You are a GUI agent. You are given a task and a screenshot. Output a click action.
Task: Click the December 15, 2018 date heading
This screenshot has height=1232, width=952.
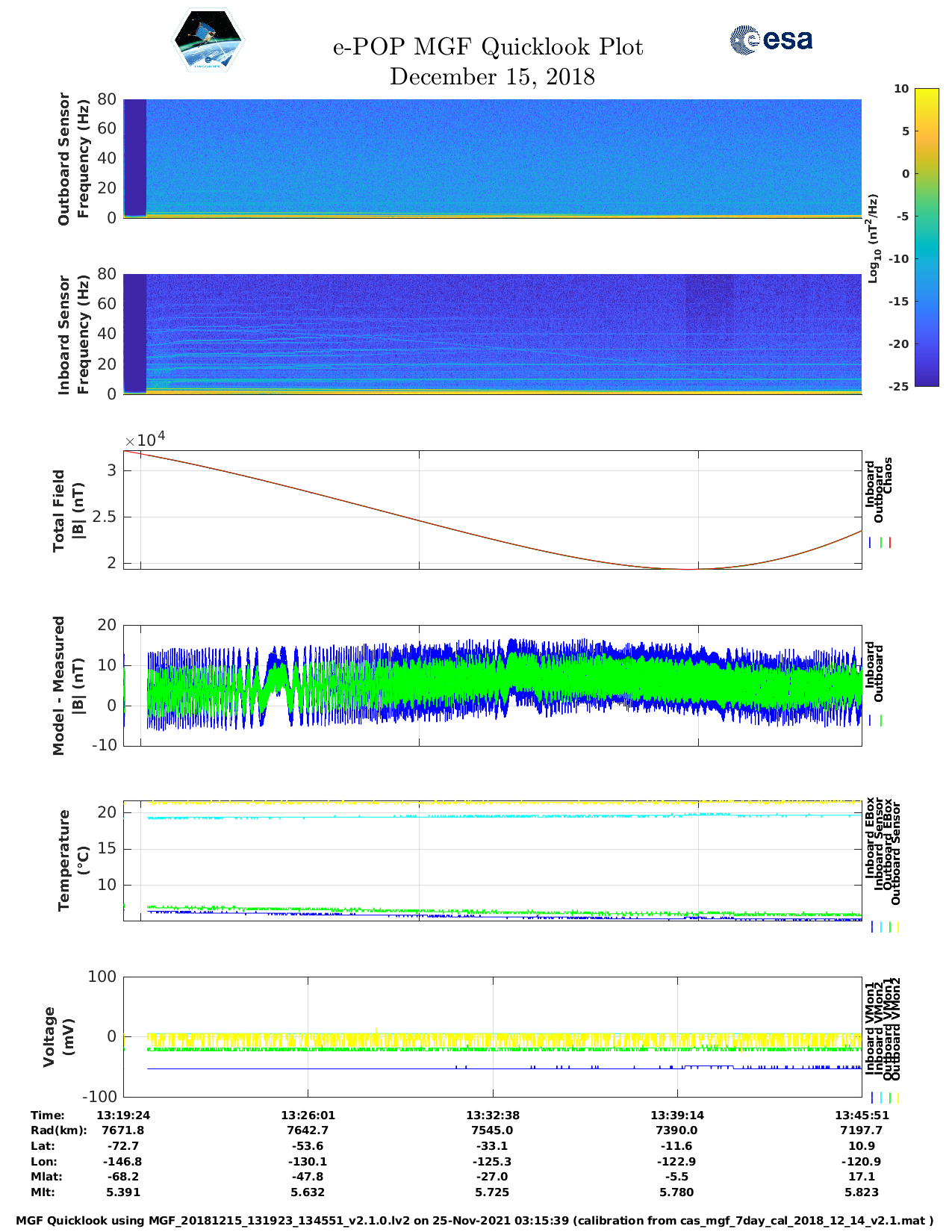492,77
